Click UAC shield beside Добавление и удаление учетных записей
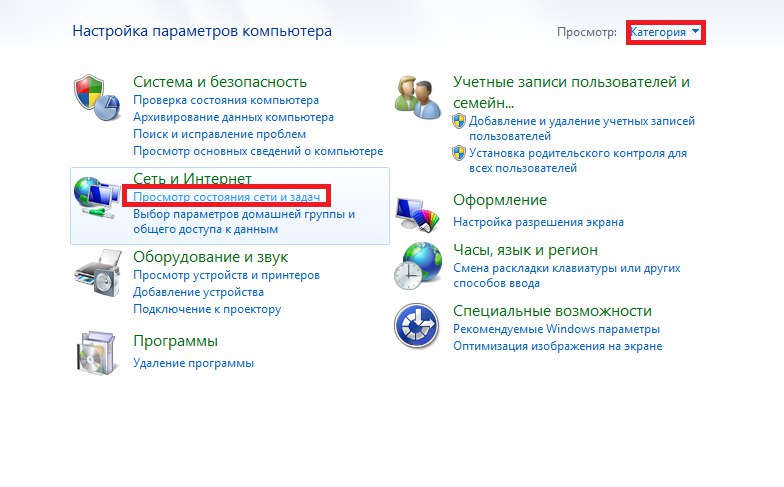The width and height of the screenshot is (784, 487). (458, 121)
